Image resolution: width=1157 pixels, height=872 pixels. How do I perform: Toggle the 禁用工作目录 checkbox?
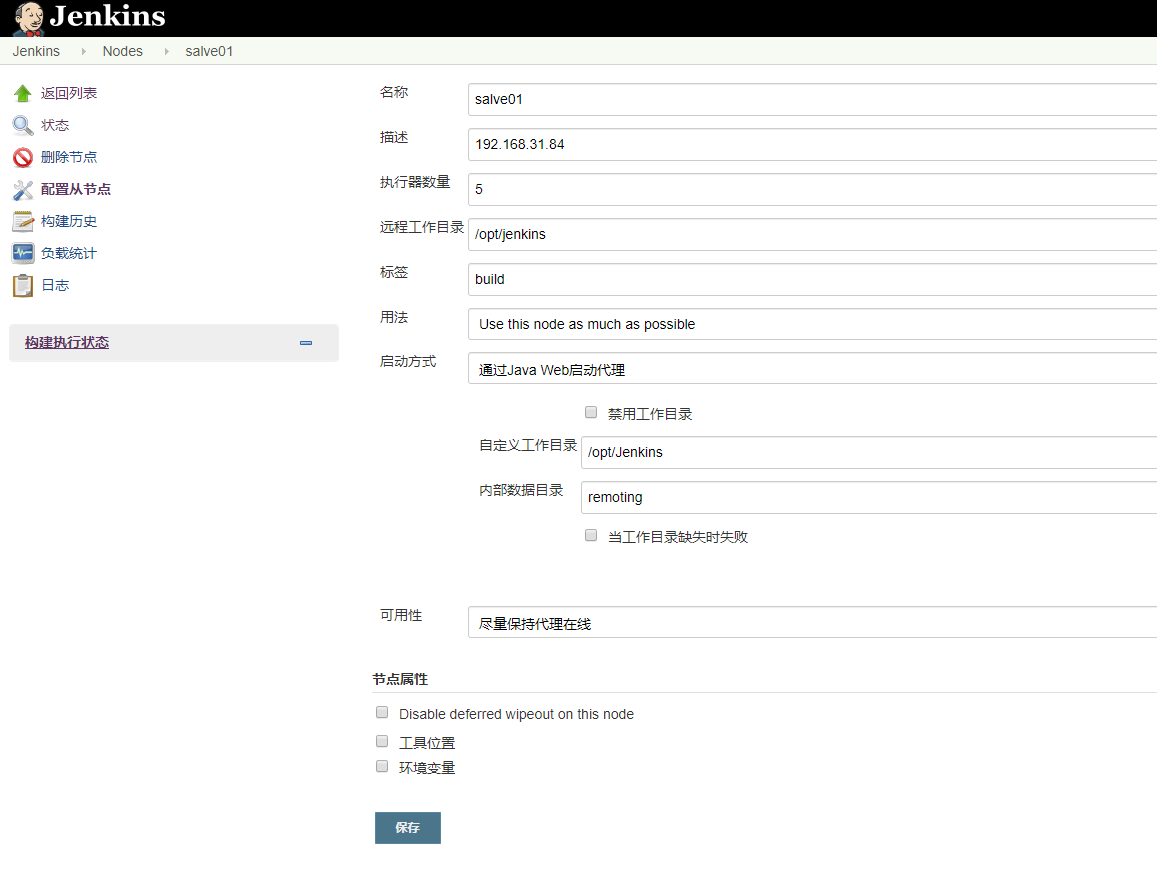click(x=591, y=412)
